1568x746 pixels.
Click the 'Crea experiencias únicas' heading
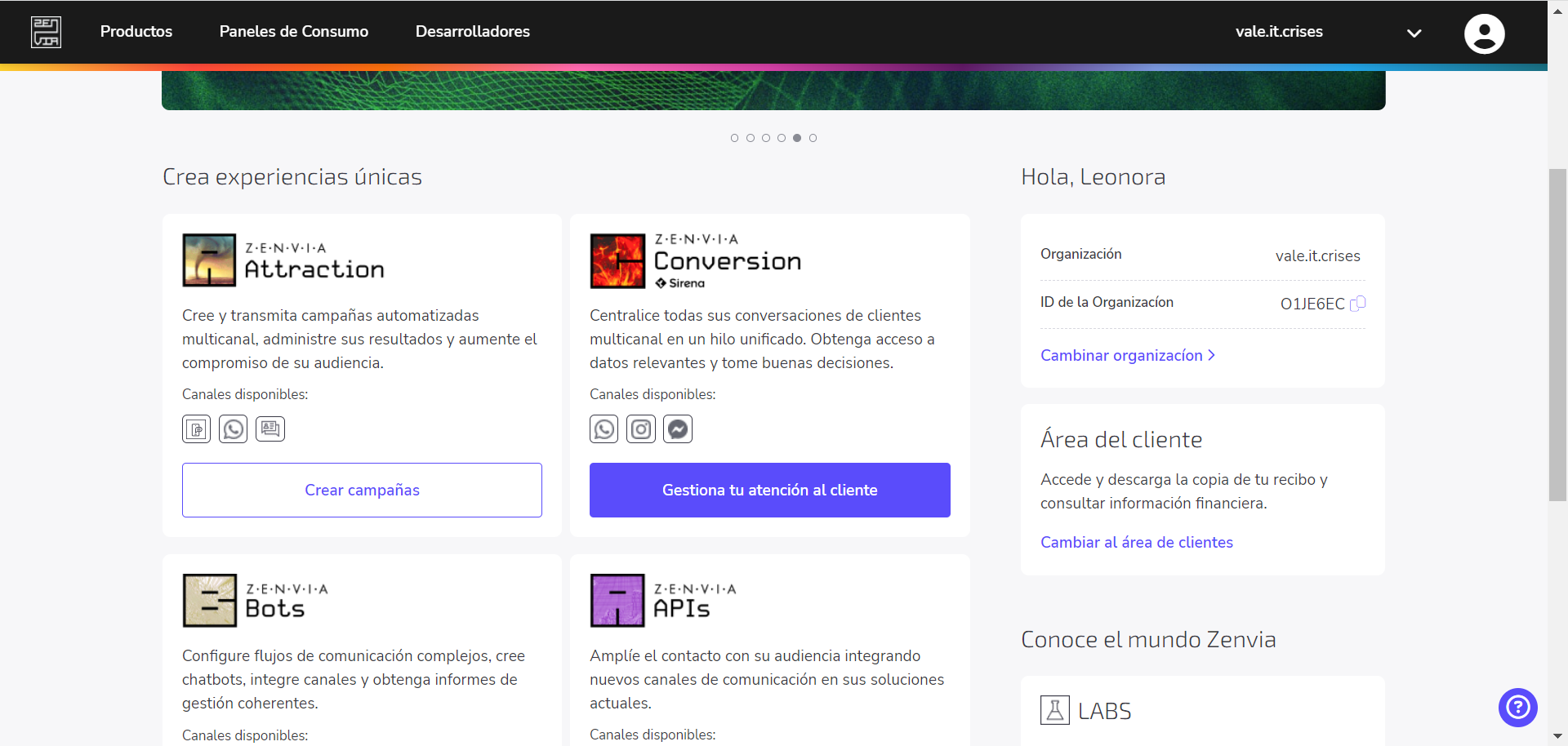292,177
